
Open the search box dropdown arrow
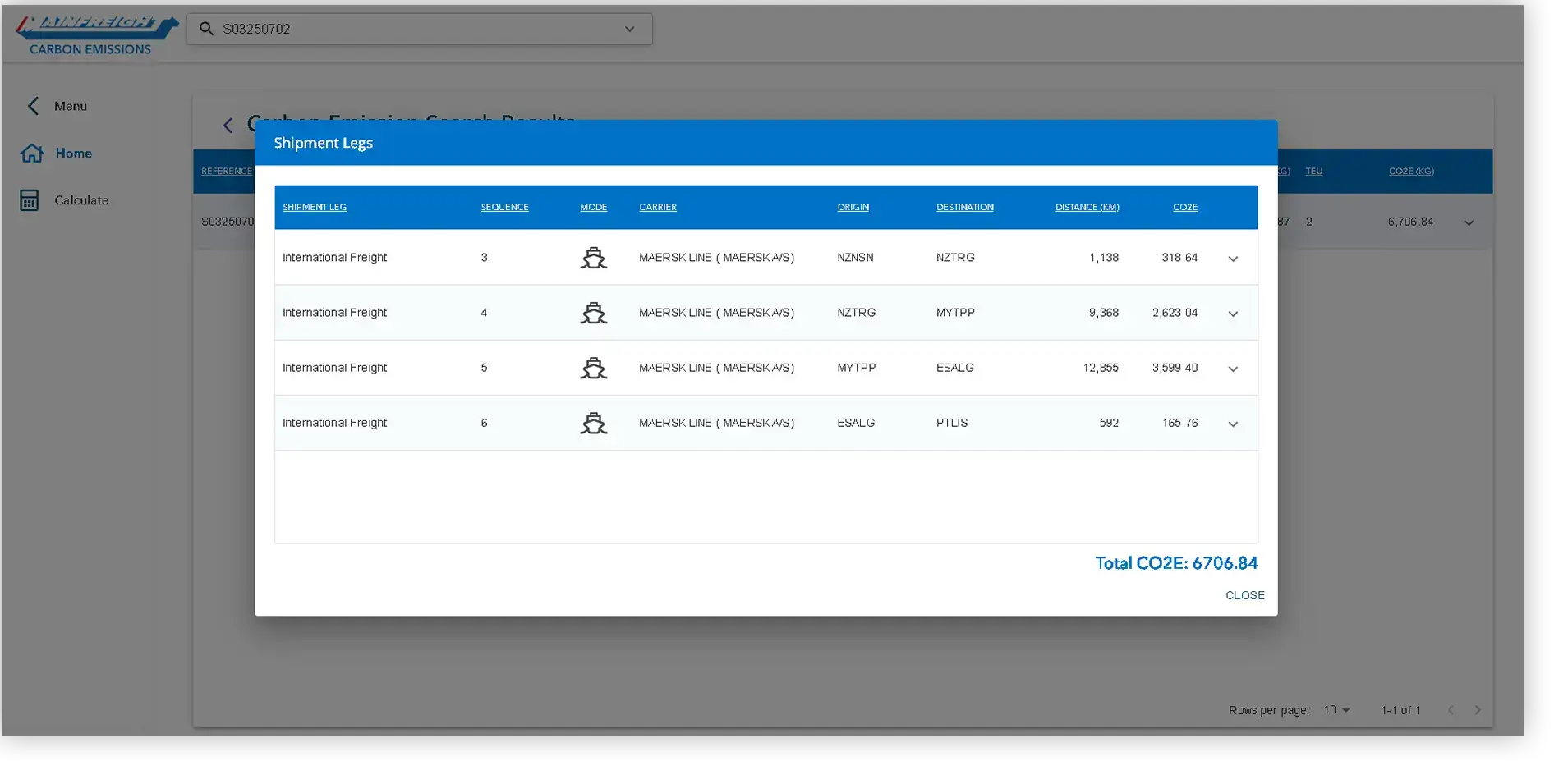(629, 29)
